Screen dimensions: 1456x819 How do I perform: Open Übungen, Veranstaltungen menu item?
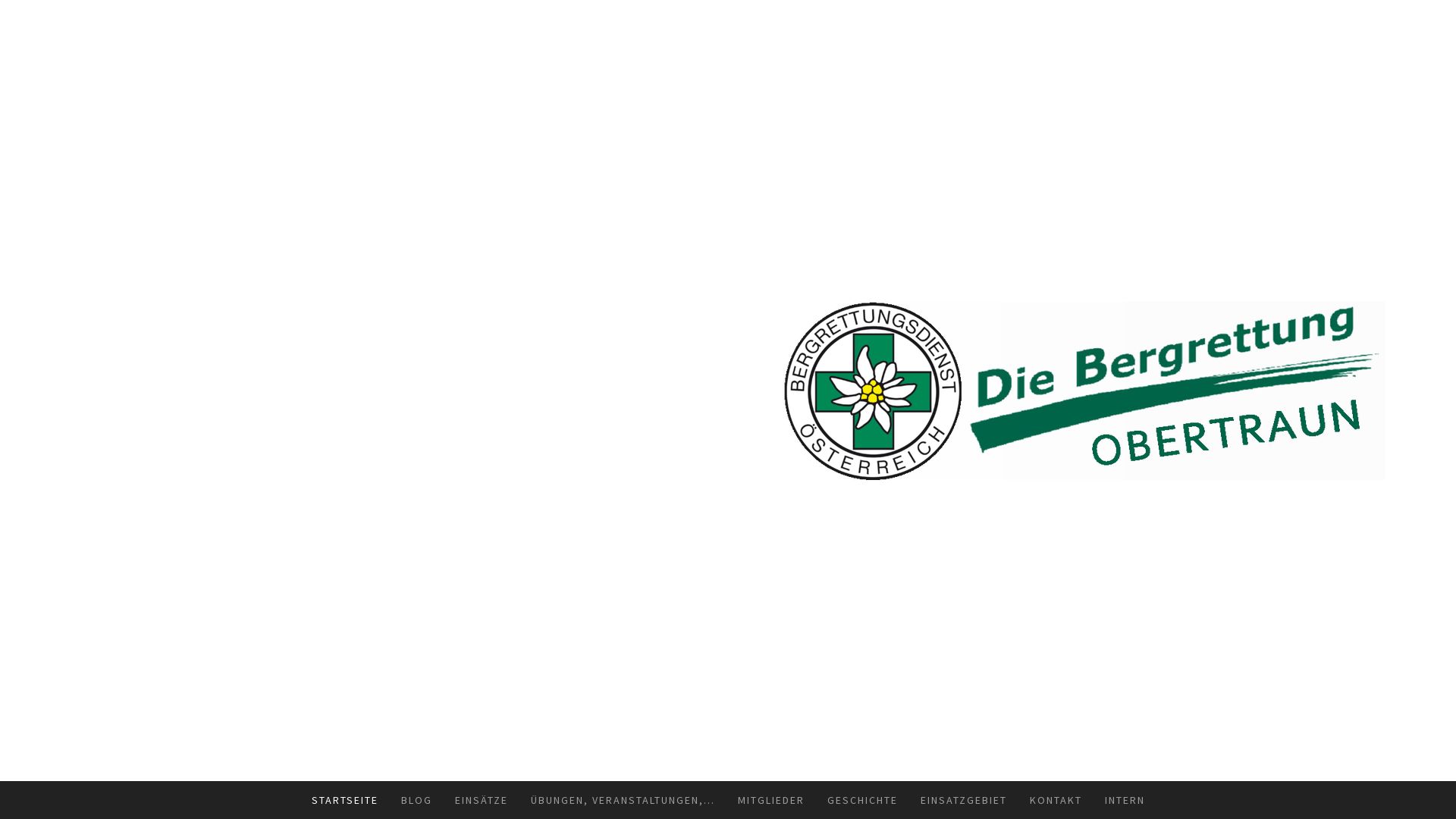point(623,800)
